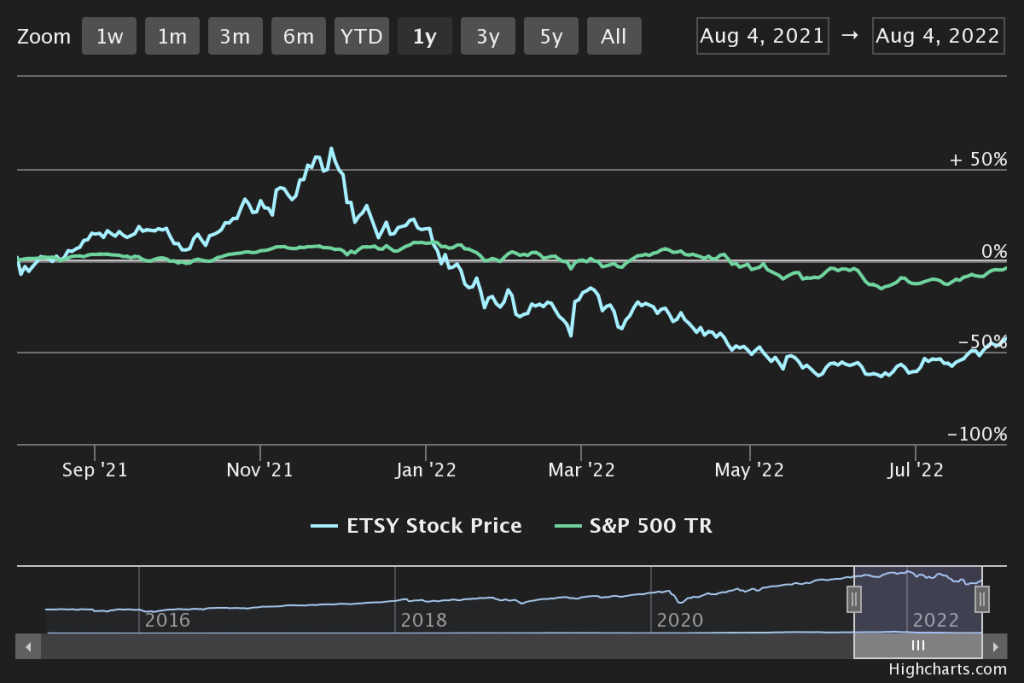Click the scrollbar thumb grip
The height and width of the screenshot is (683, 1024).
tap(918, 646)
